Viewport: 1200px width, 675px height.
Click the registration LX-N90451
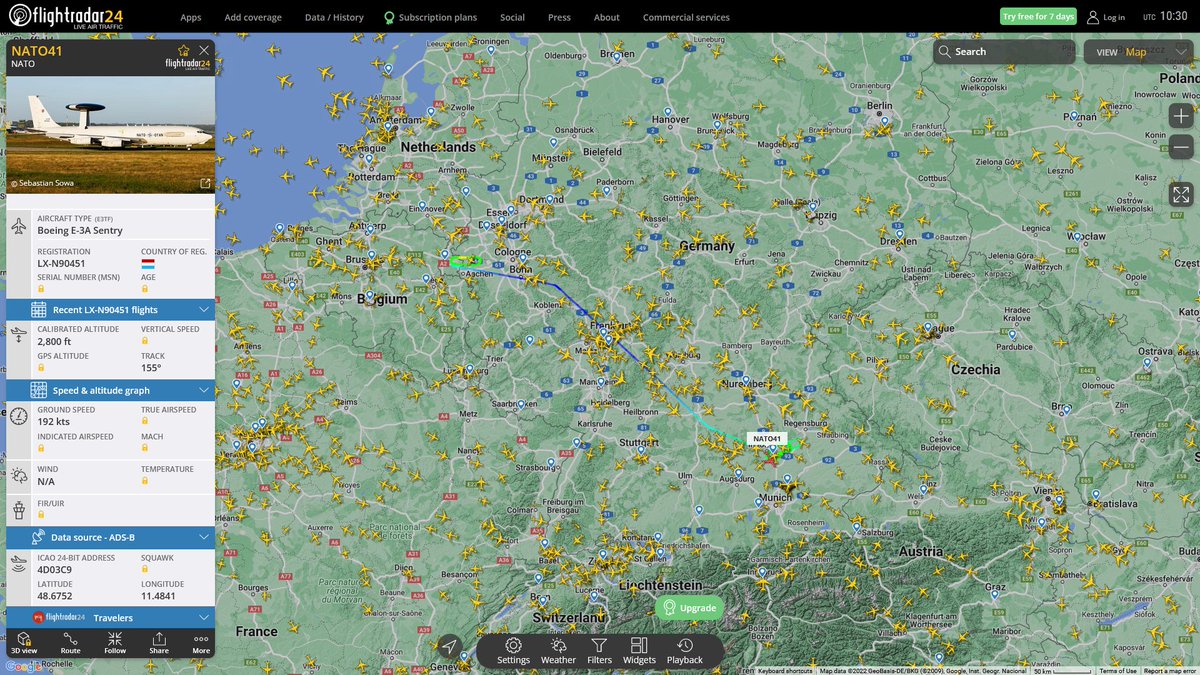tap(62, 264)
